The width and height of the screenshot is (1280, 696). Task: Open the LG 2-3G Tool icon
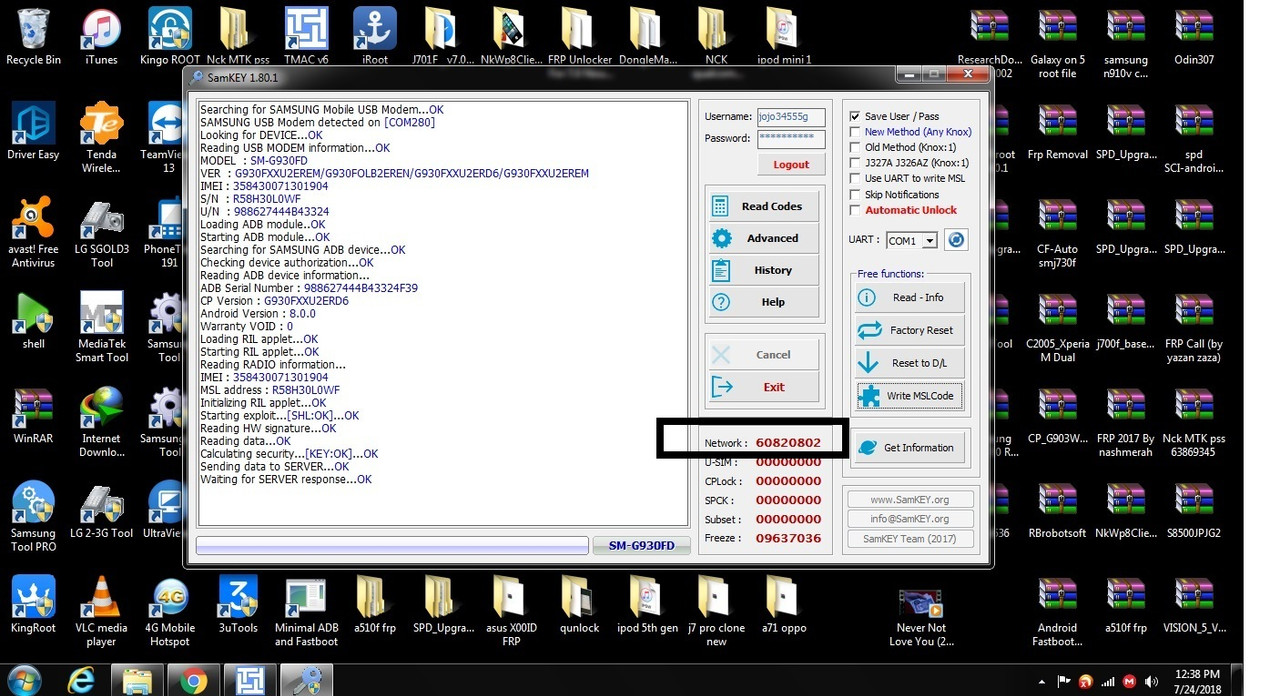click(101, 510)
